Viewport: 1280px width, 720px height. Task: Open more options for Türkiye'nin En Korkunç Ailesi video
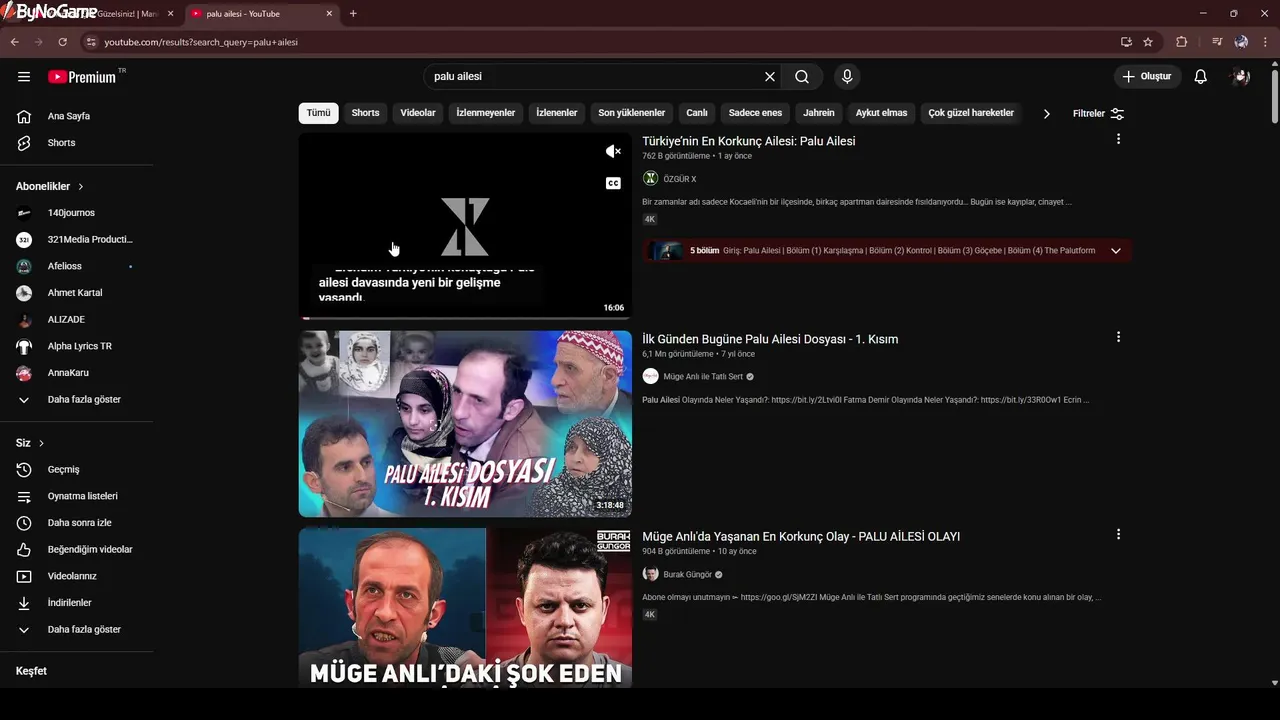coord(1118,139)
